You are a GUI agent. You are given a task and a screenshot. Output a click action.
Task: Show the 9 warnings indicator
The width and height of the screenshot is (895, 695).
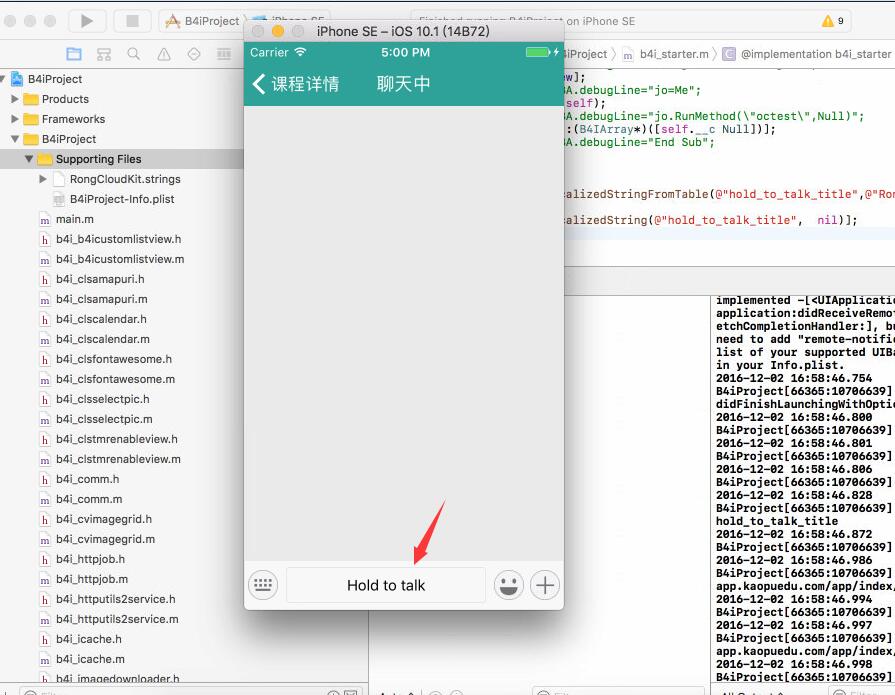point(833,21)
